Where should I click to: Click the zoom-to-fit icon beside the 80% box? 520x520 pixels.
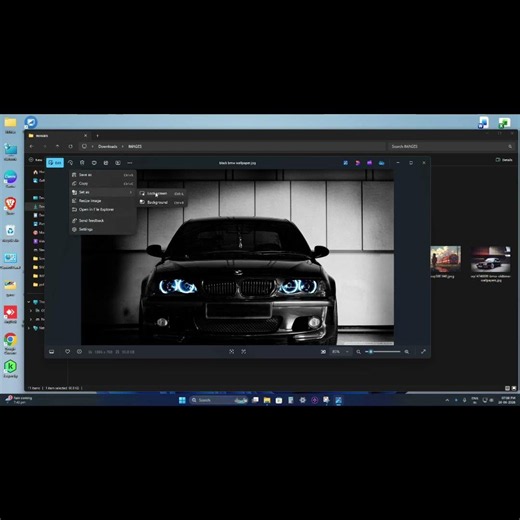click(x=323, y=352)
